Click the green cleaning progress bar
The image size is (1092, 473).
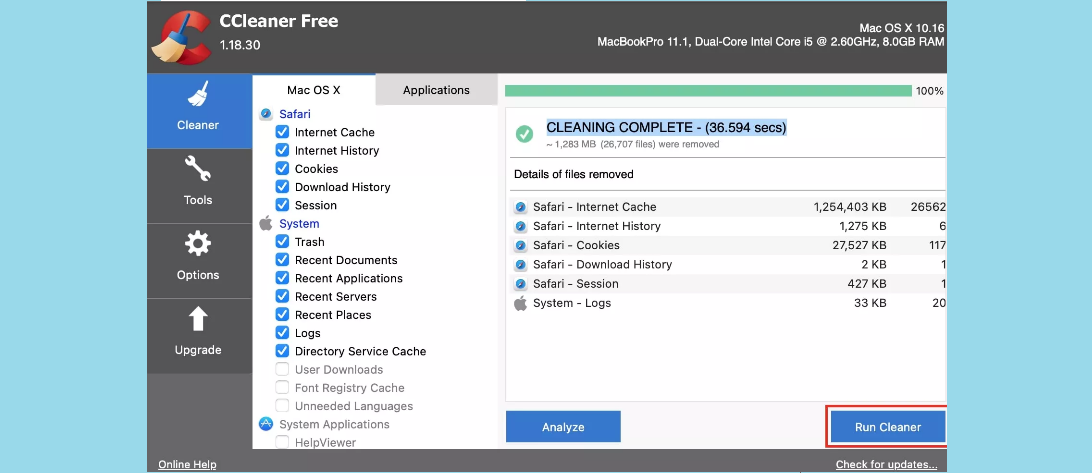pos(708,91)
